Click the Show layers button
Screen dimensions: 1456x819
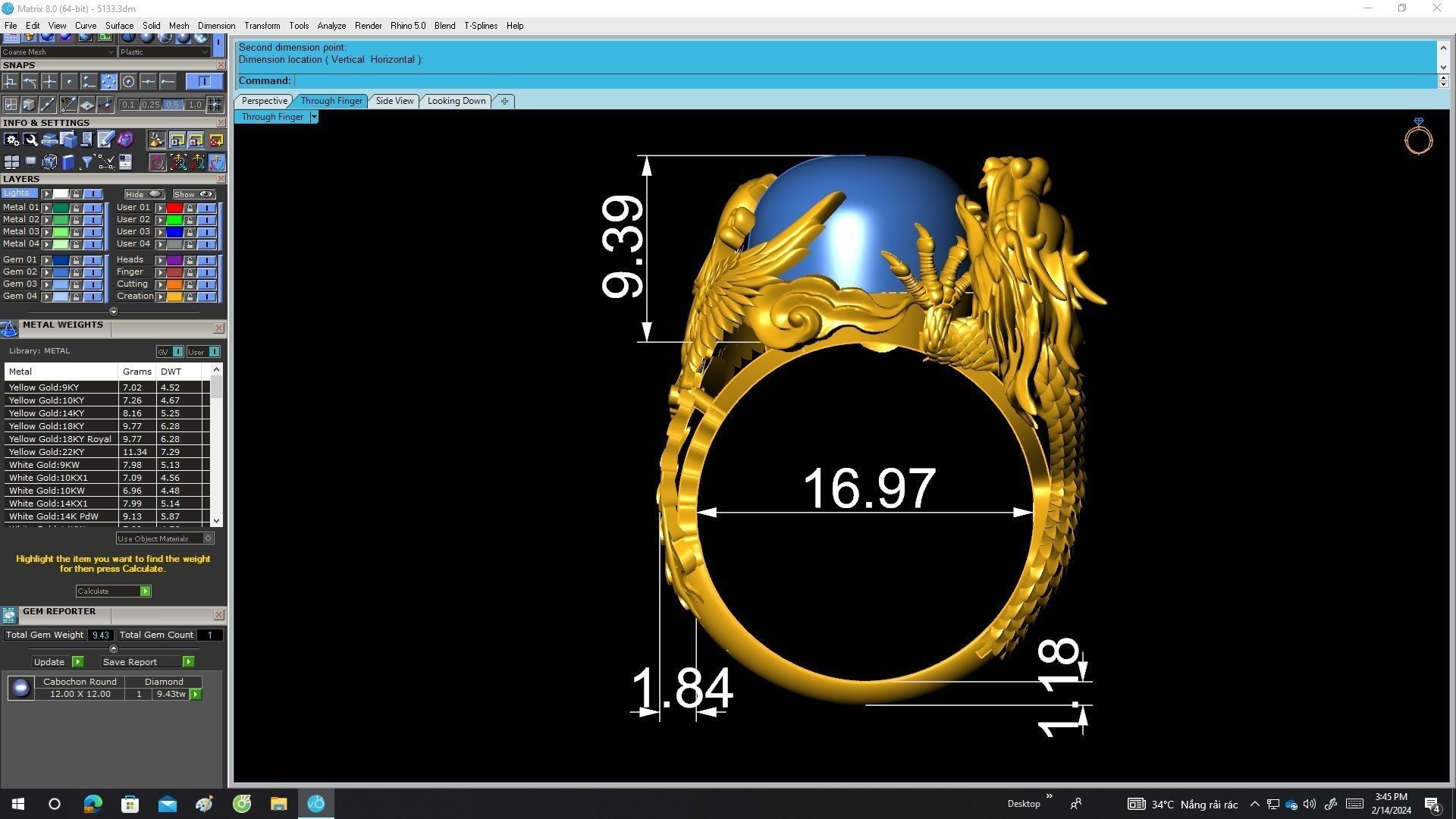(193, 195)
